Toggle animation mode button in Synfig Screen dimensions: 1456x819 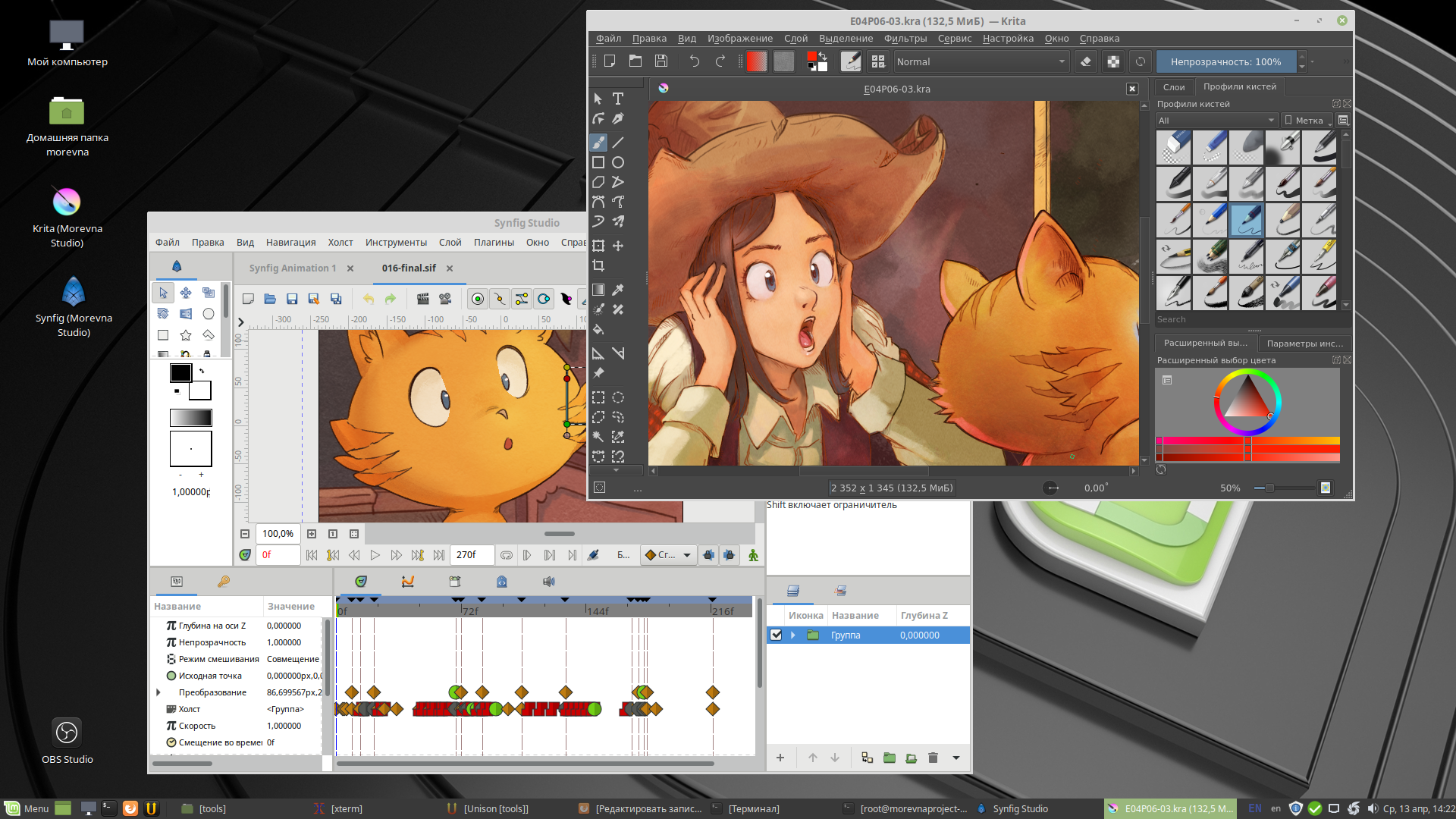pos(753,555)
